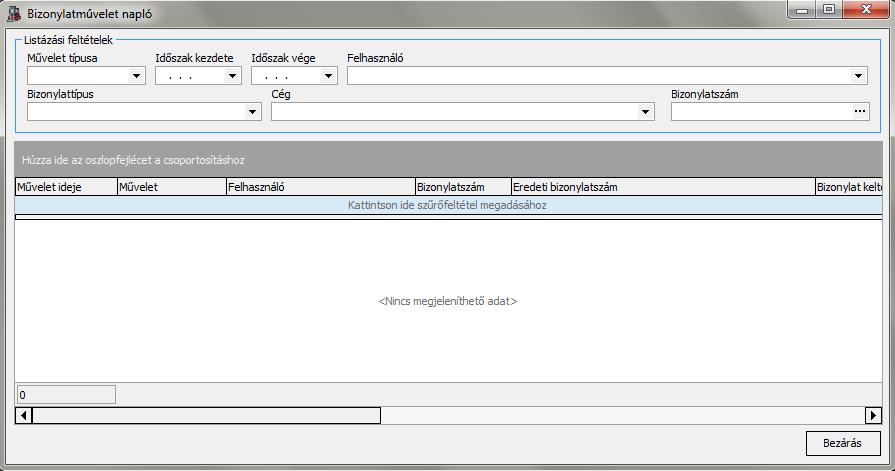Click the application icon in title bar

point(14,13)
